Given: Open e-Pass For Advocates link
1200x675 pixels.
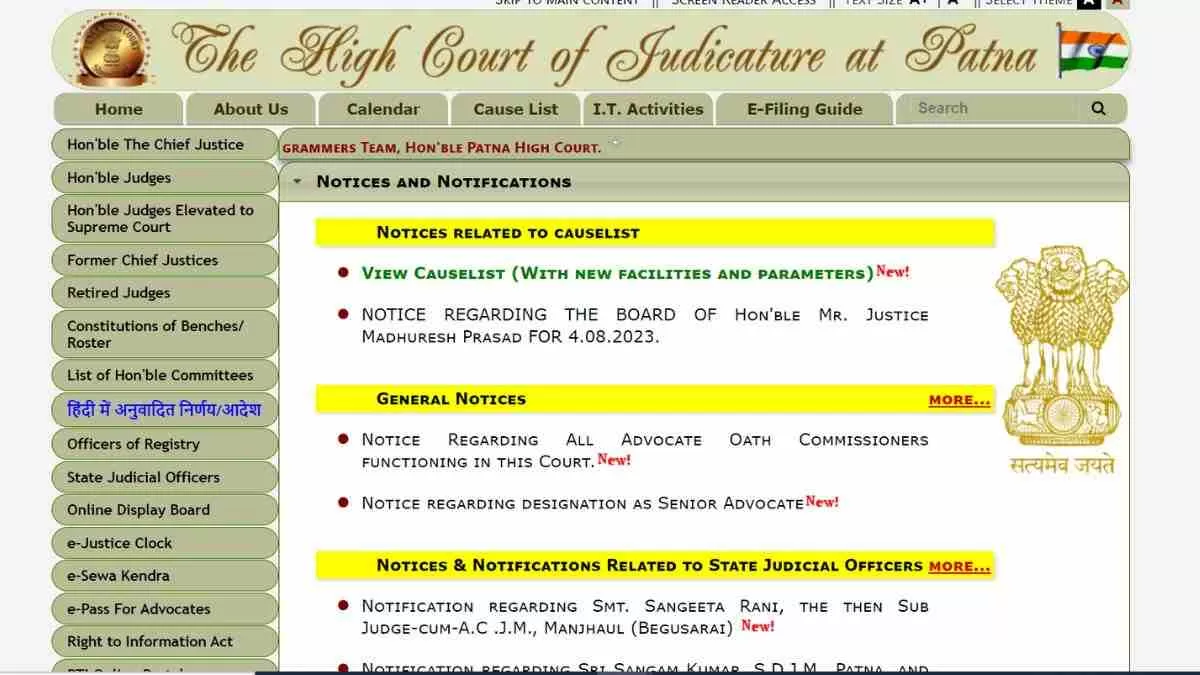Looking at the screenshot, I should coord(165,609).
